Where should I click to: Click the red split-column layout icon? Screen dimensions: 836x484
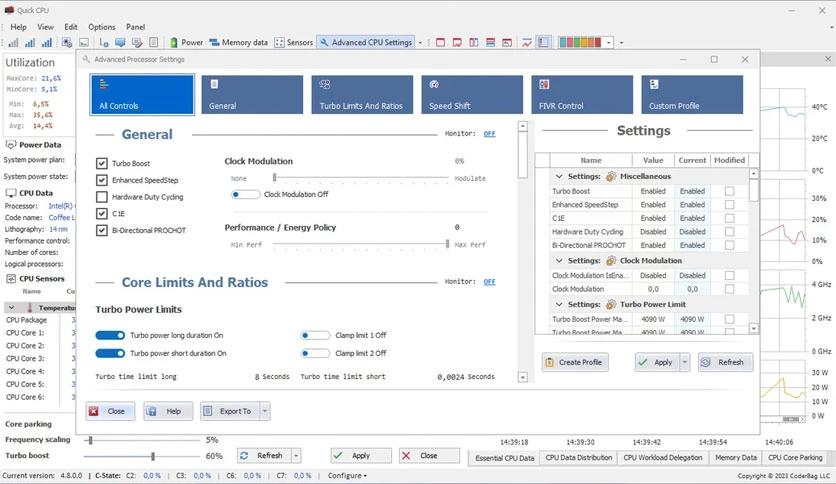[473, 43]
